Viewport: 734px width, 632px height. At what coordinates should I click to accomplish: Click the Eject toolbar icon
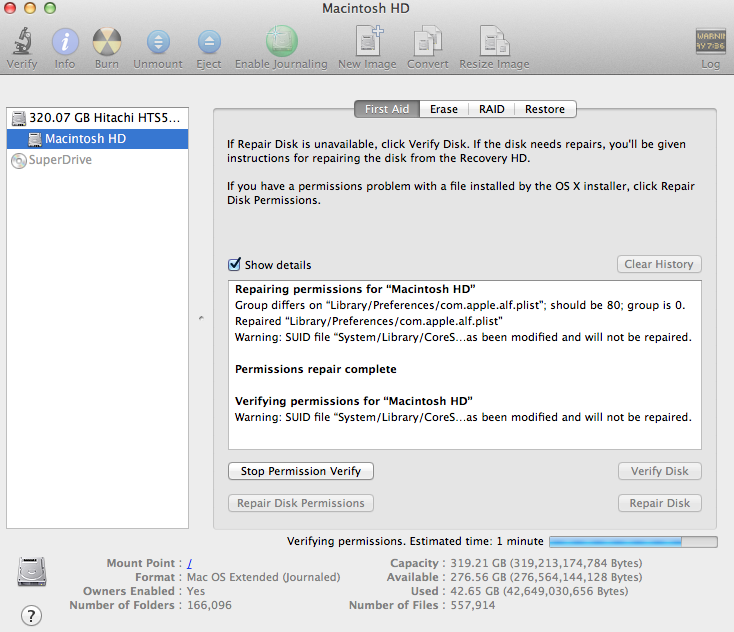tap(209, 42)
